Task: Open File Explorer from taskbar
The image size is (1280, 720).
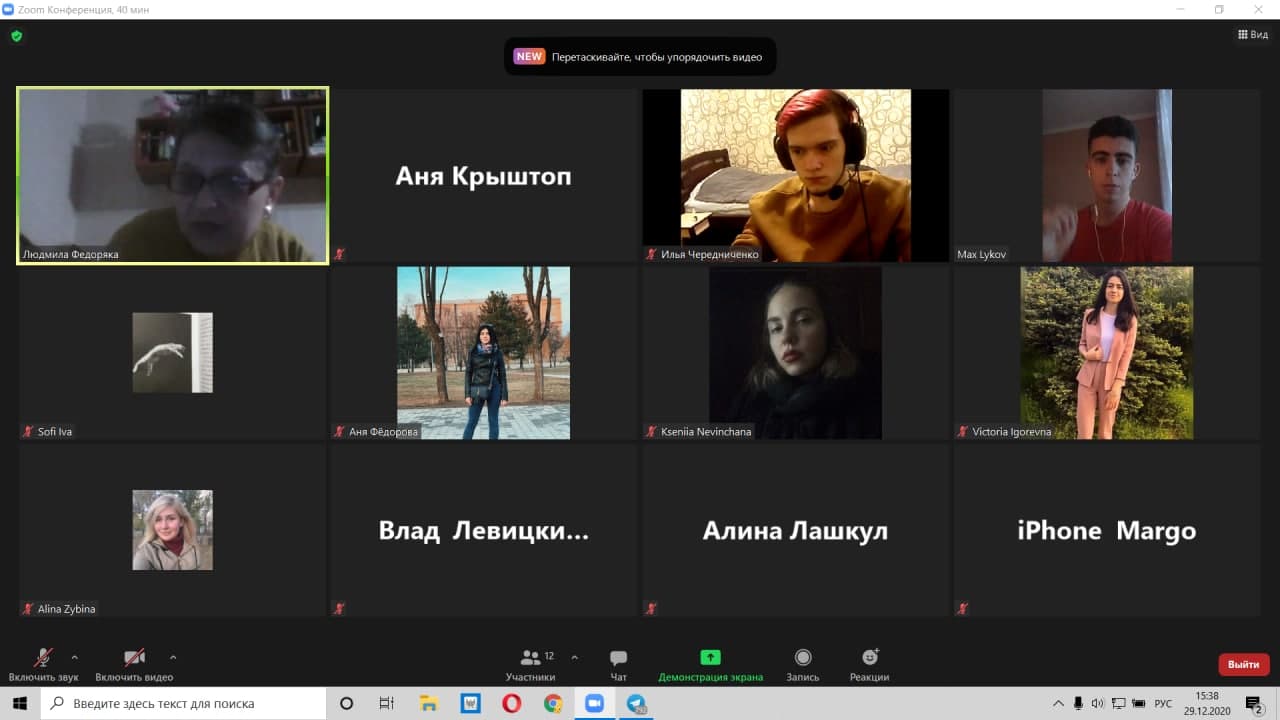Action: pyautogui.click(x=428, y=703)
